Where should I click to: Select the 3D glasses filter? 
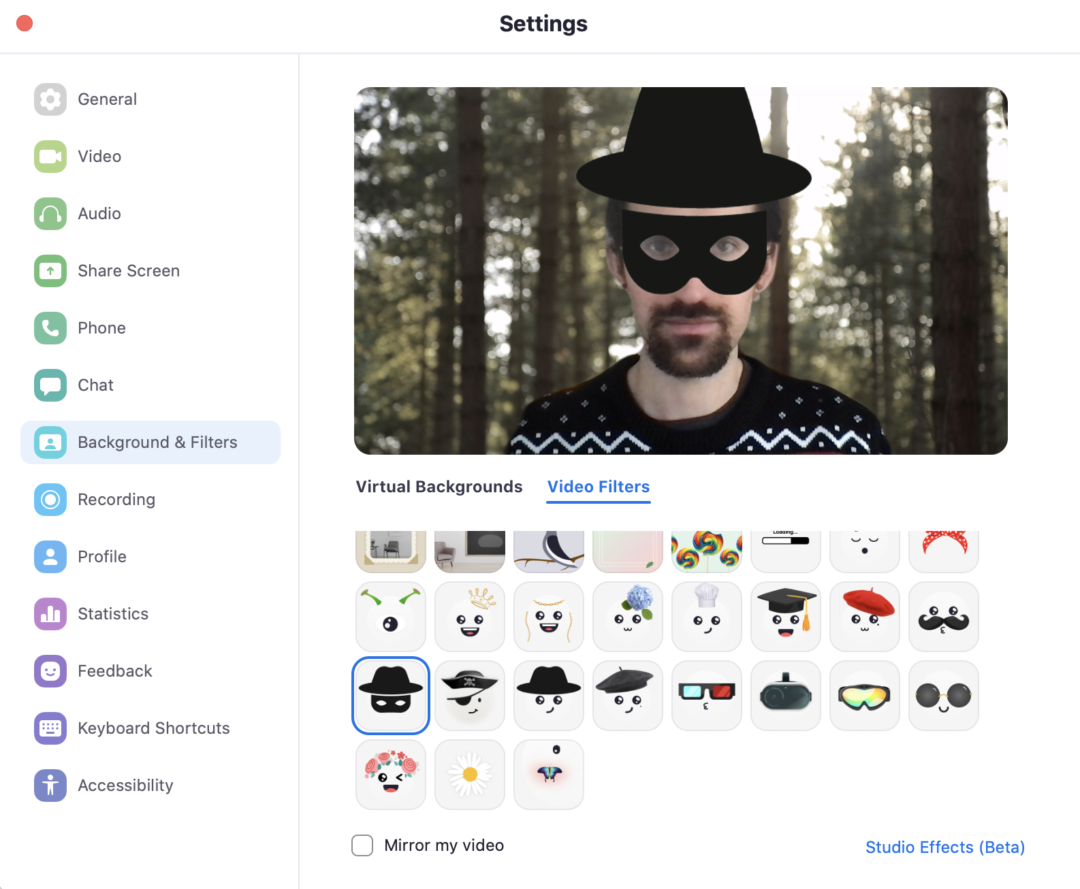[x=706, y=695]
